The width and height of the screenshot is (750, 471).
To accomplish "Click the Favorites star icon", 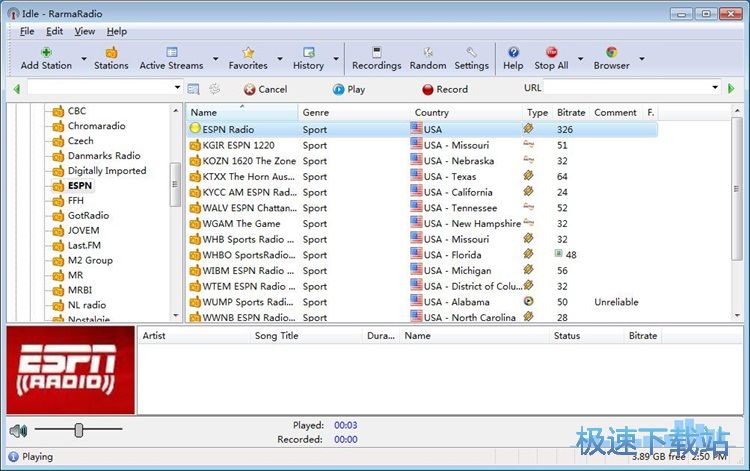I will click(x=247, y=52).
